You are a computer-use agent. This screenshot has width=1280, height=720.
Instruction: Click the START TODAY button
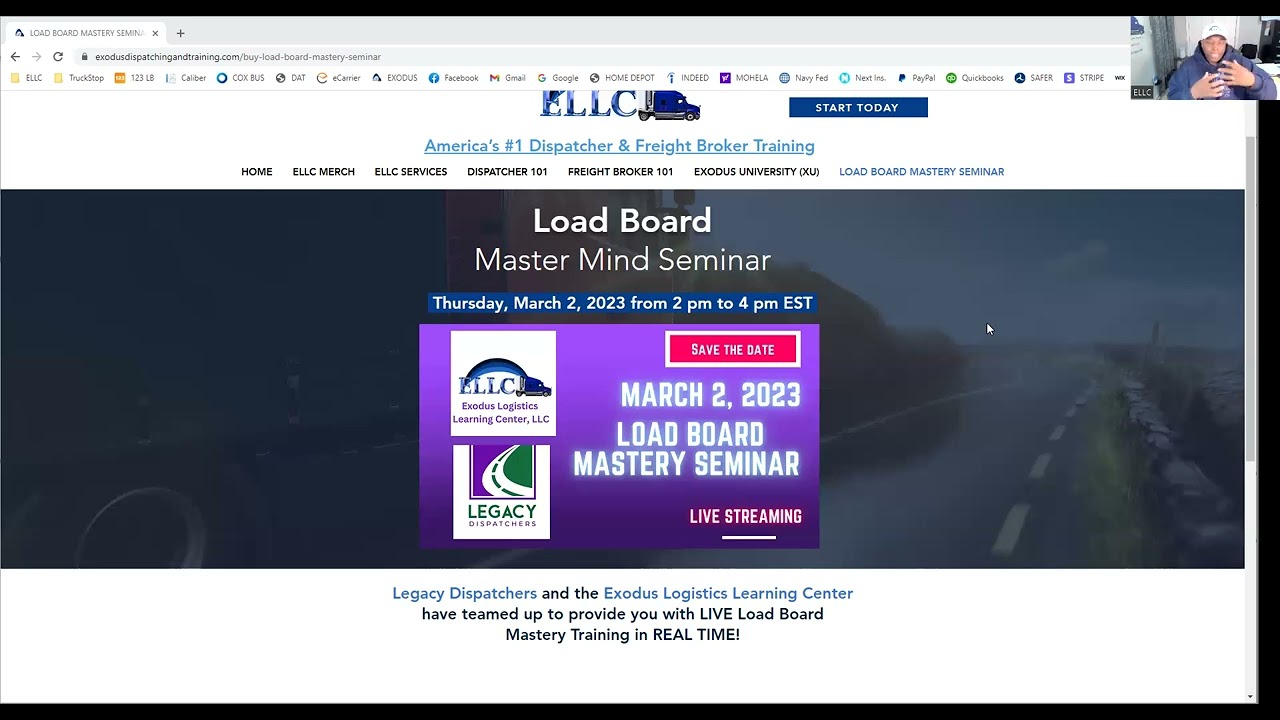(858, 107)
